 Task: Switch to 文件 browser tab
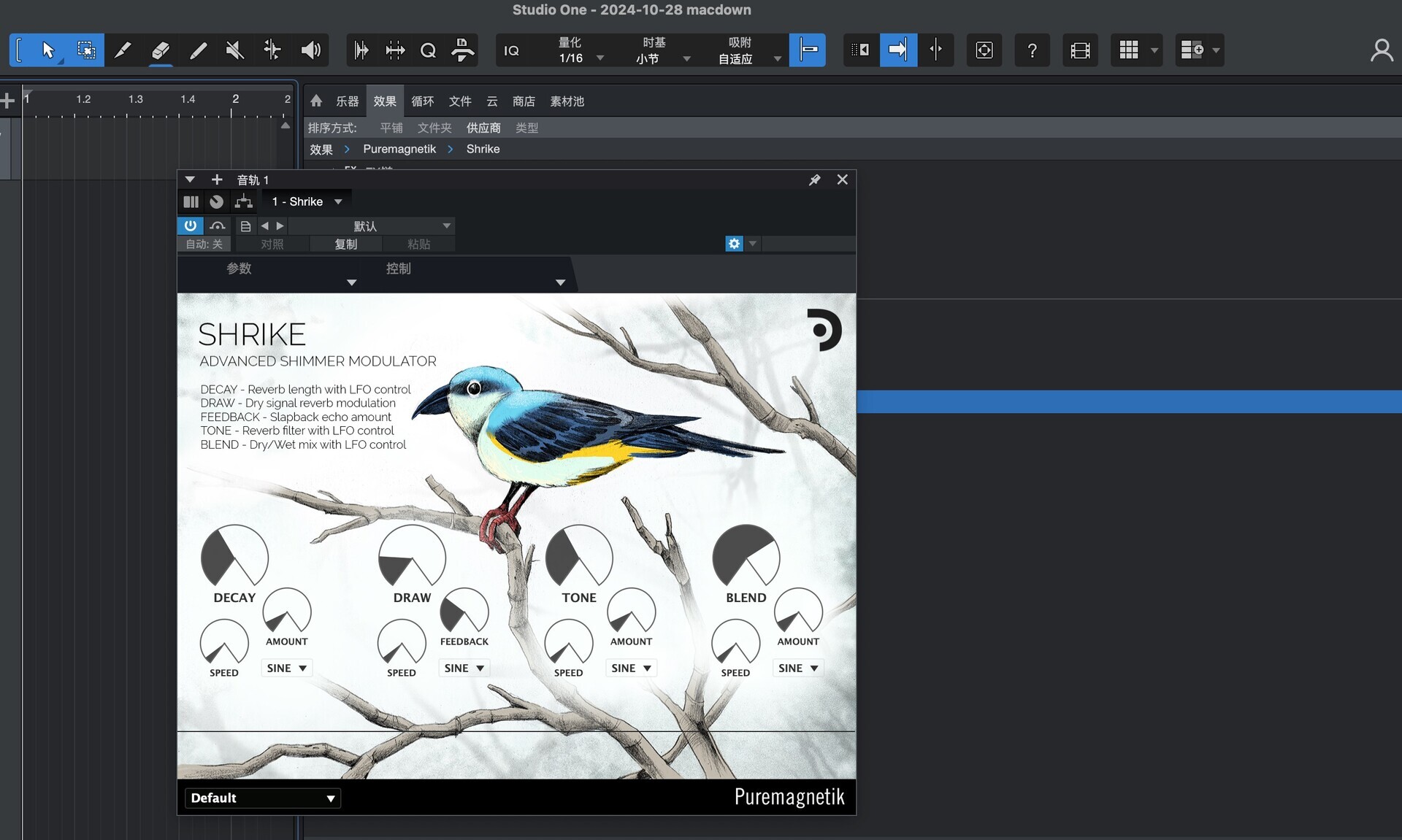point(460,101)
